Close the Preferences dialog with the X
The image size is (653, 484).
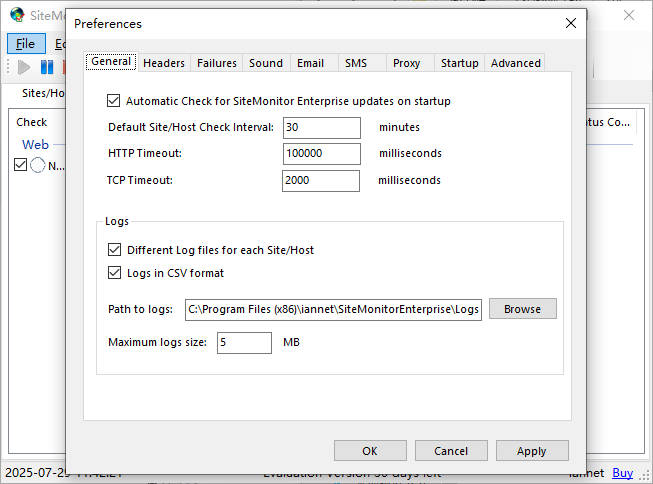click(x=571, y=23)
